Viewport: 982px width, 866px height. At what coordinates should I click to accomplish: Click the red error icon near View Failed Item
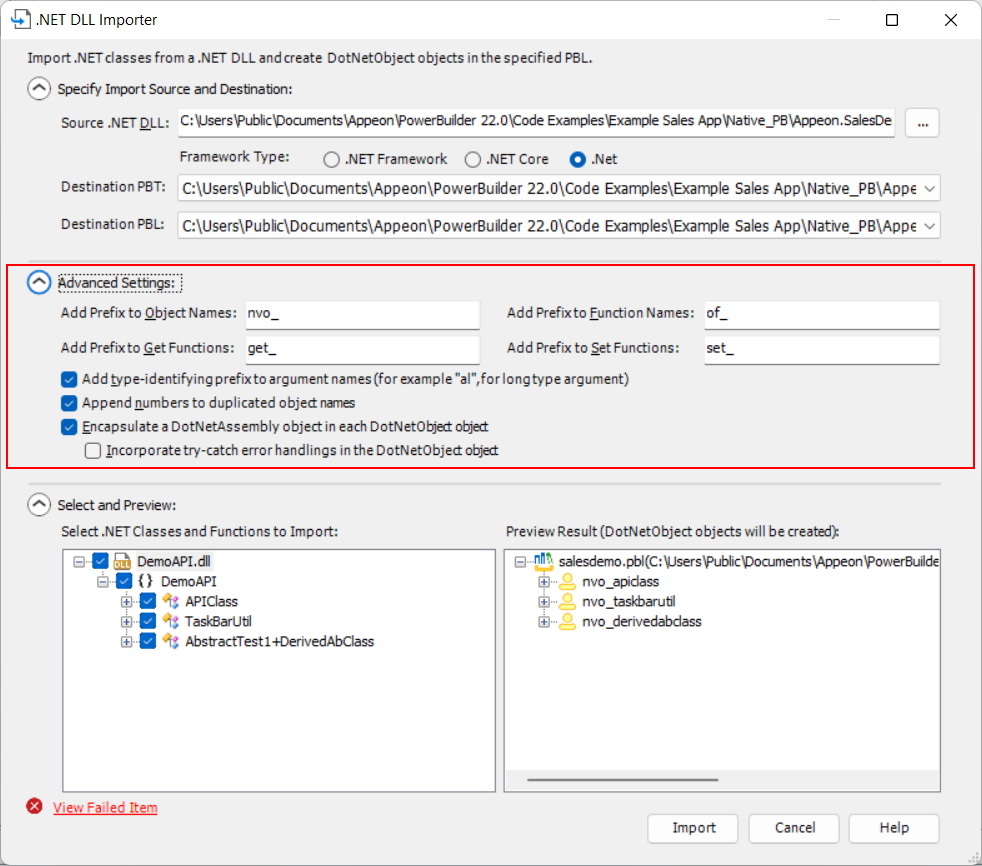(x=33, y=805)
